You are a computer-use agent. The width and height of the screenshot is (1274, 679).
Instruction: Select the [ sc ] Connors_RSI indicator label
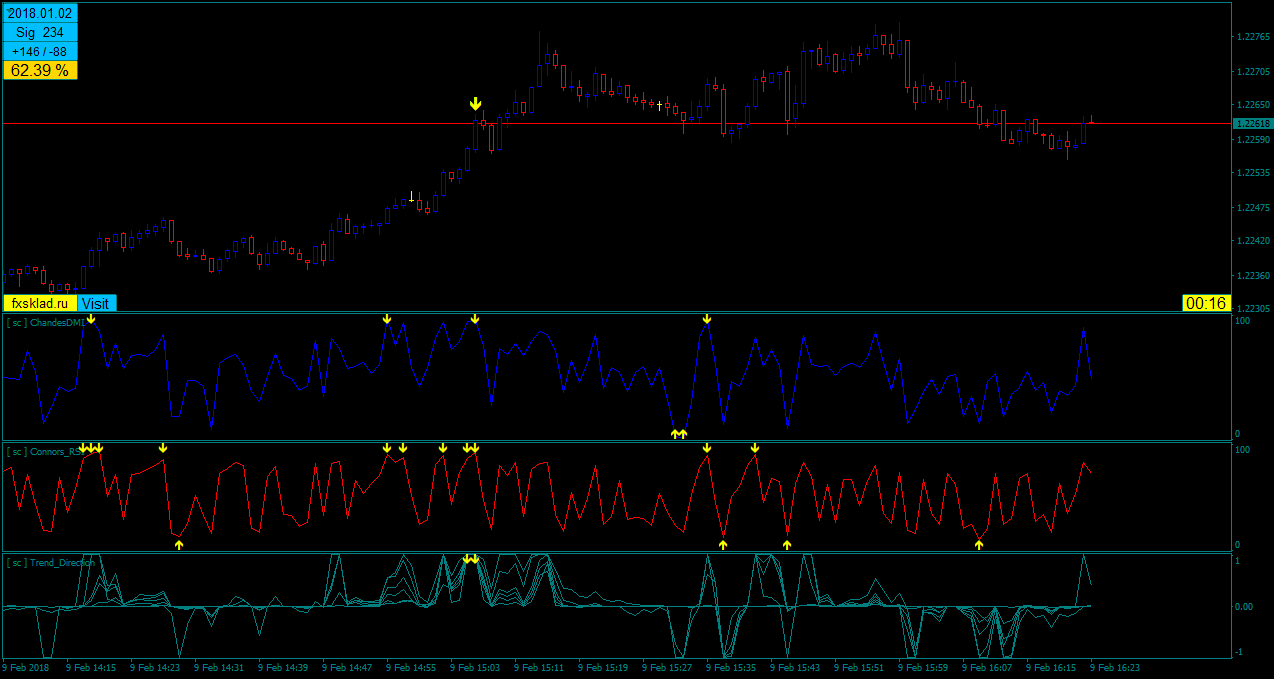pos(44,452)
